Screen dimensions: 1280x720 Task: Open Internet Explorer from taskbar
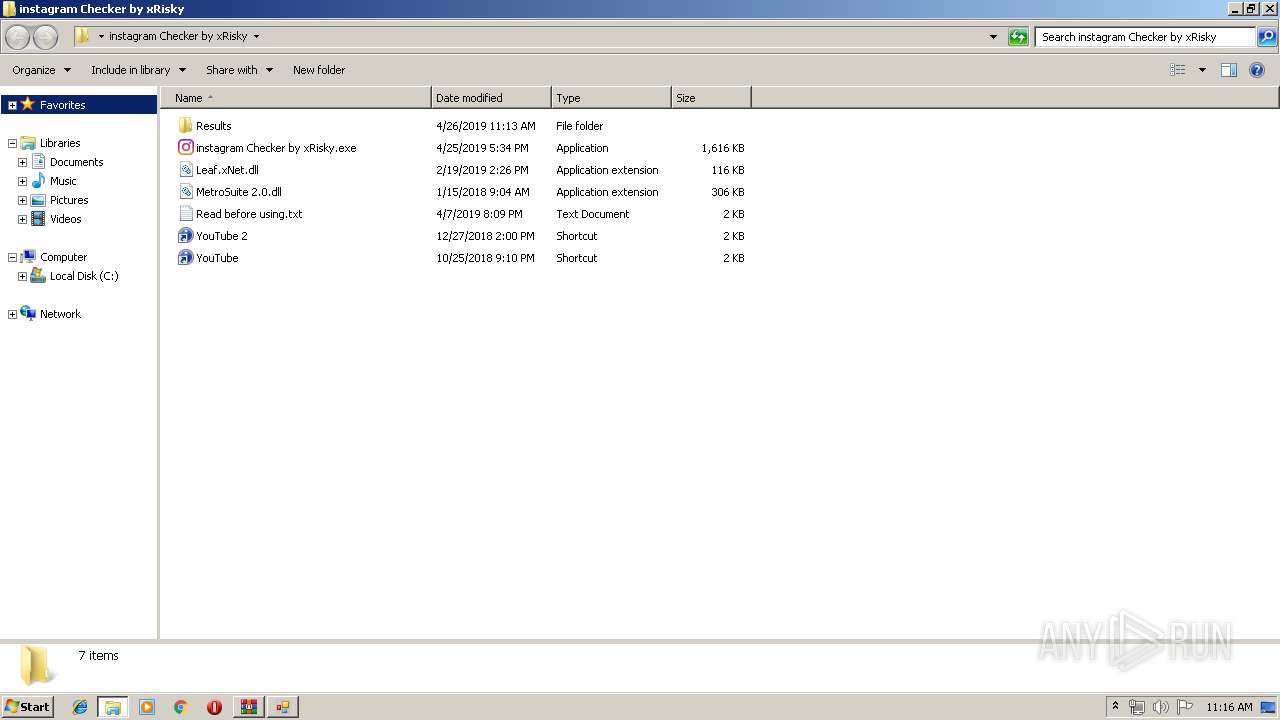[x=80, y=707]
